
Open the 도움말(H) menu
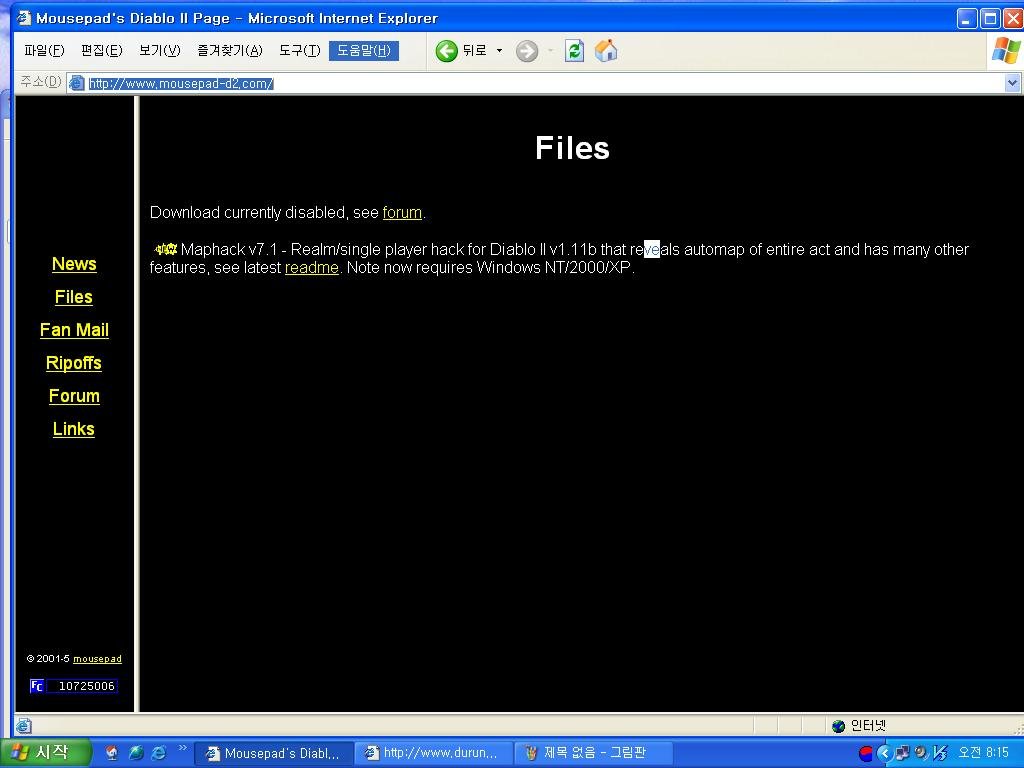pos(364,50)
